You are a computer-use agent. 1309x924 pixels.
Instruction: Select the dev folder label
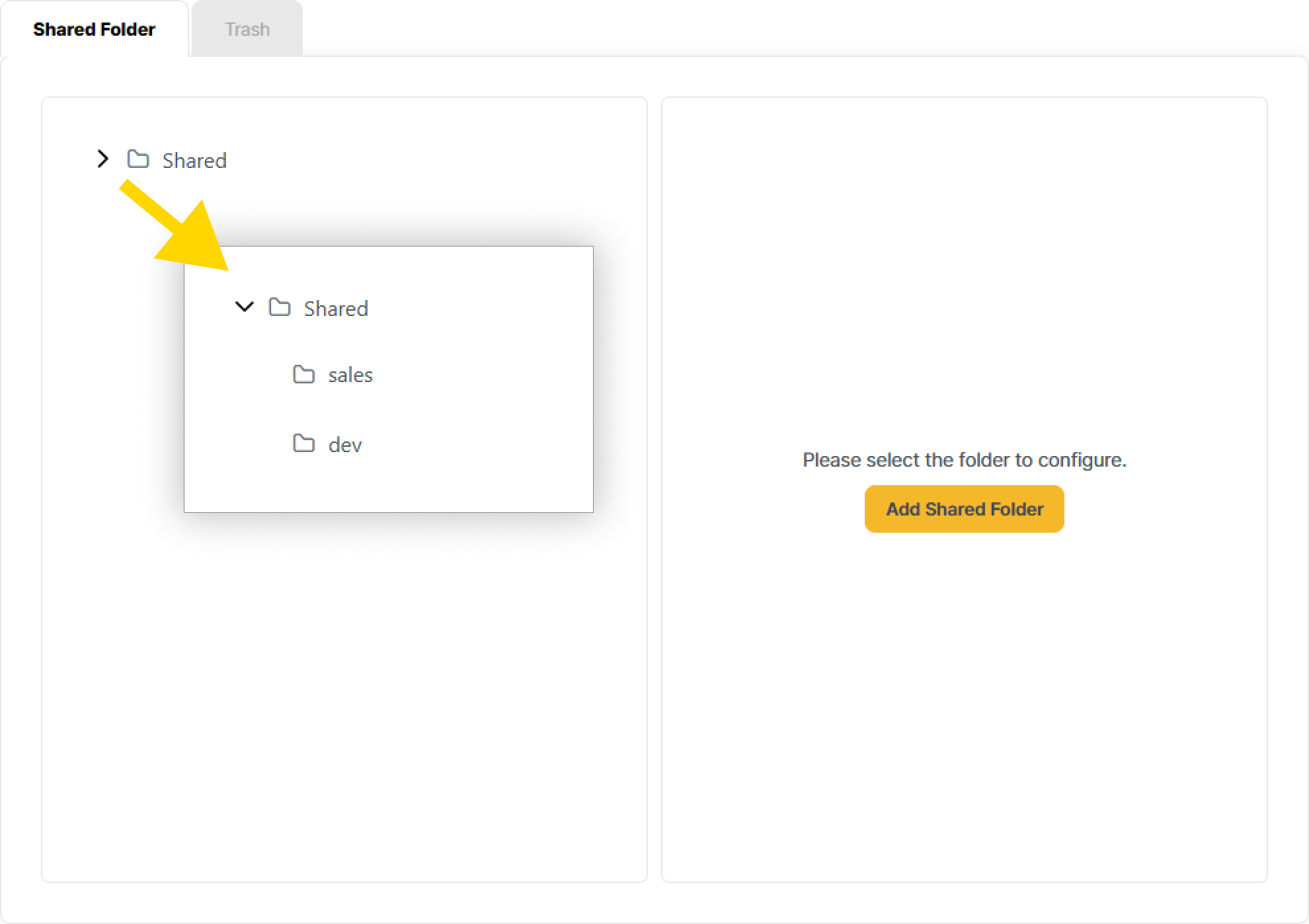[345, 445]
